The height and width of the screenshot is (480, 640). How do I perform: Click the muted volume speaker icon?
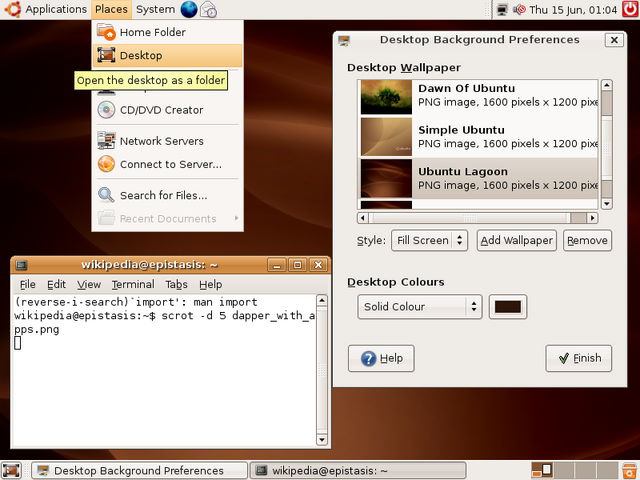click(519, 9)
